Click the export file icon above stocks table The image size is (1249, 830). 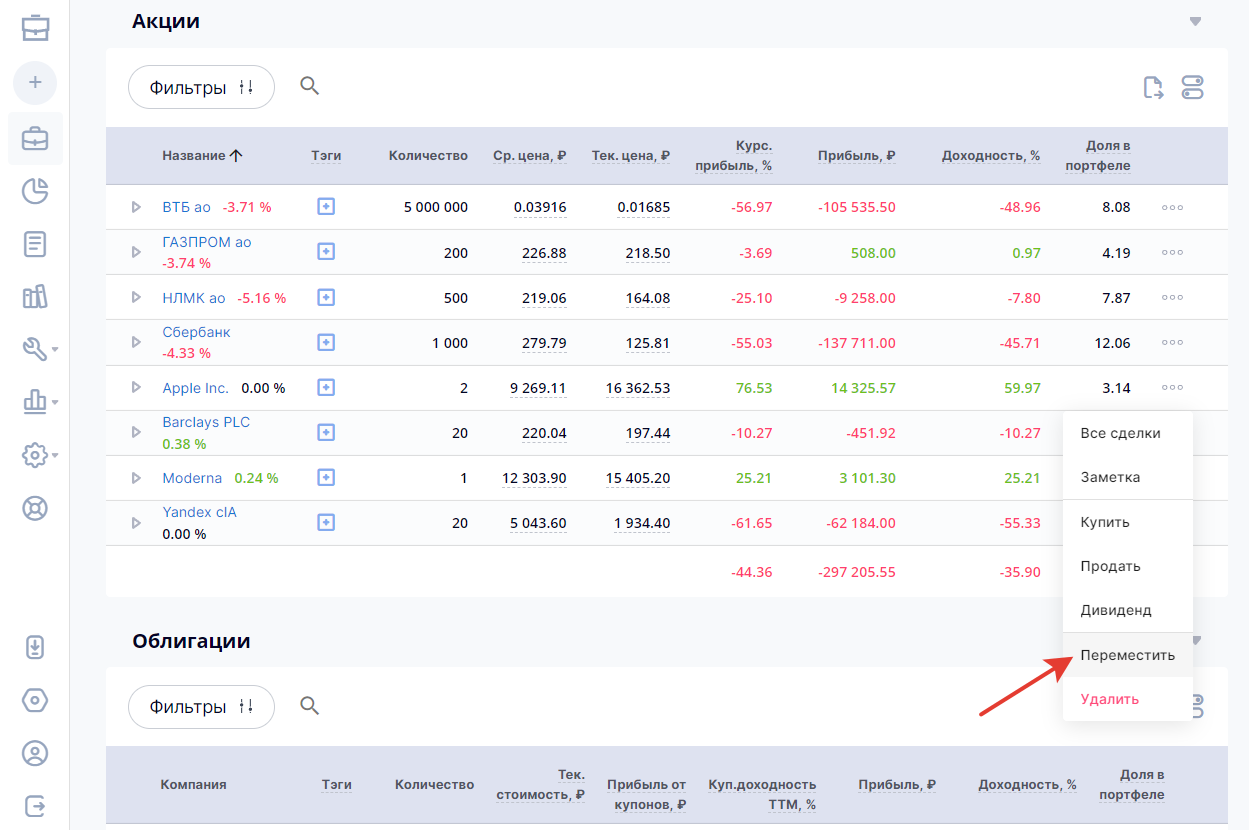pyautogui.click(x=1153, y=88)
